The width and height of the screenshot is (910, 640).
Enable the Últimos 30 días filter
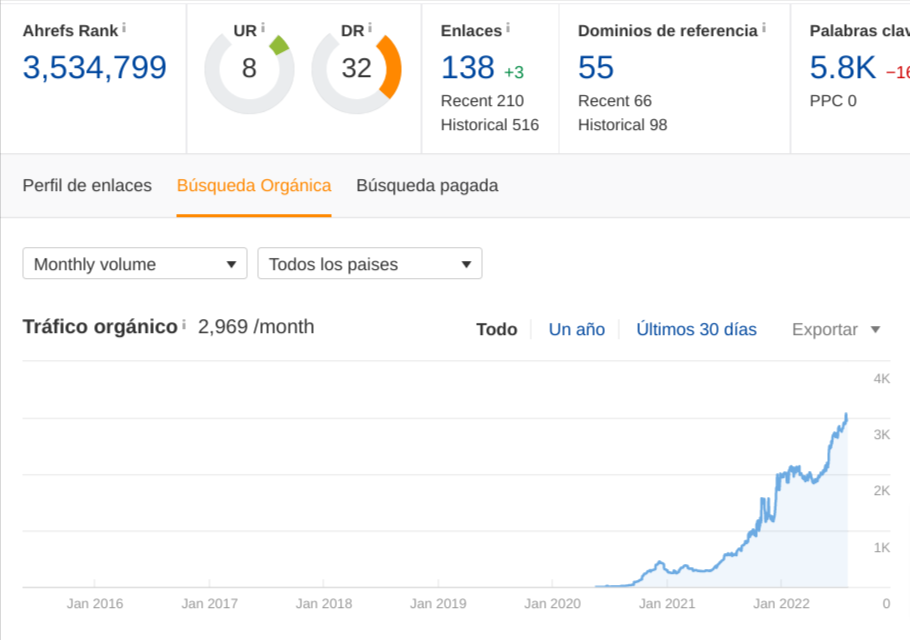(696, 328)
